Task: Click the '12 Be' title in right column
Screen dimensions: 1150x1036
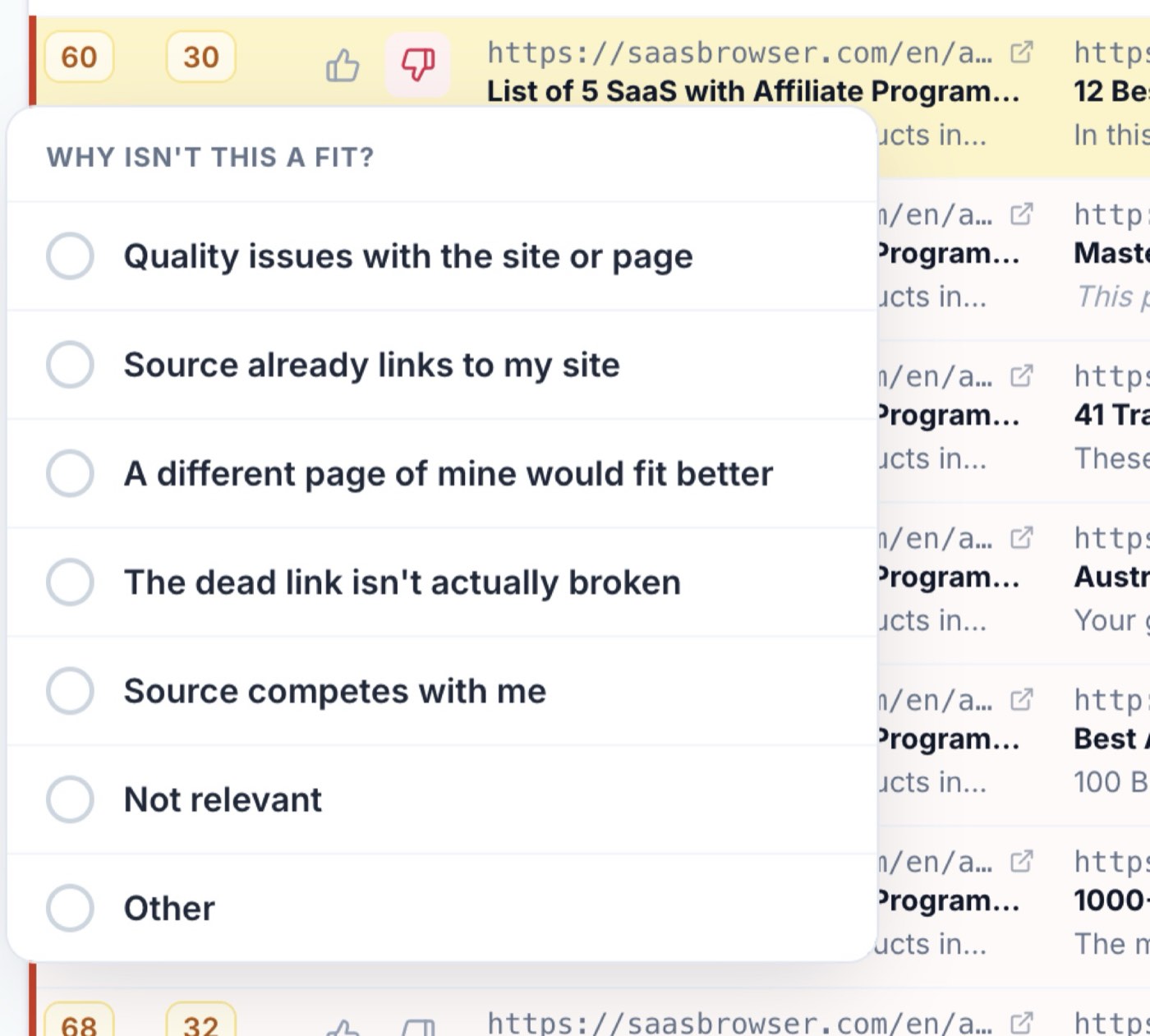Action: coord(1111,91)
